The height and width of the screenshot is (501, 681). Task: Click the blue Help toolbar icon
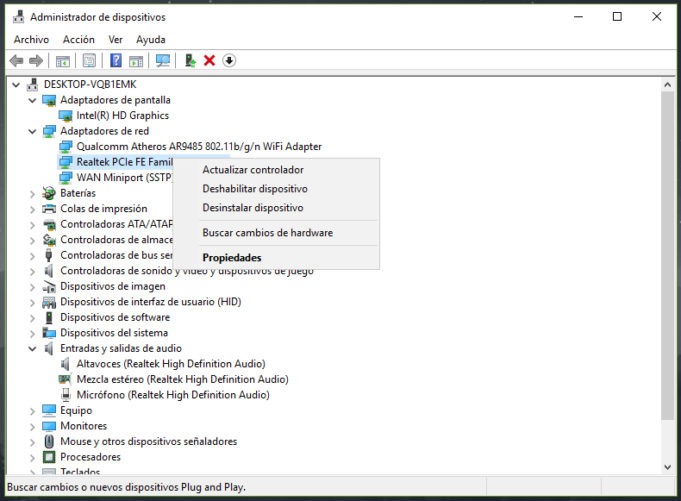click(116, 61)
